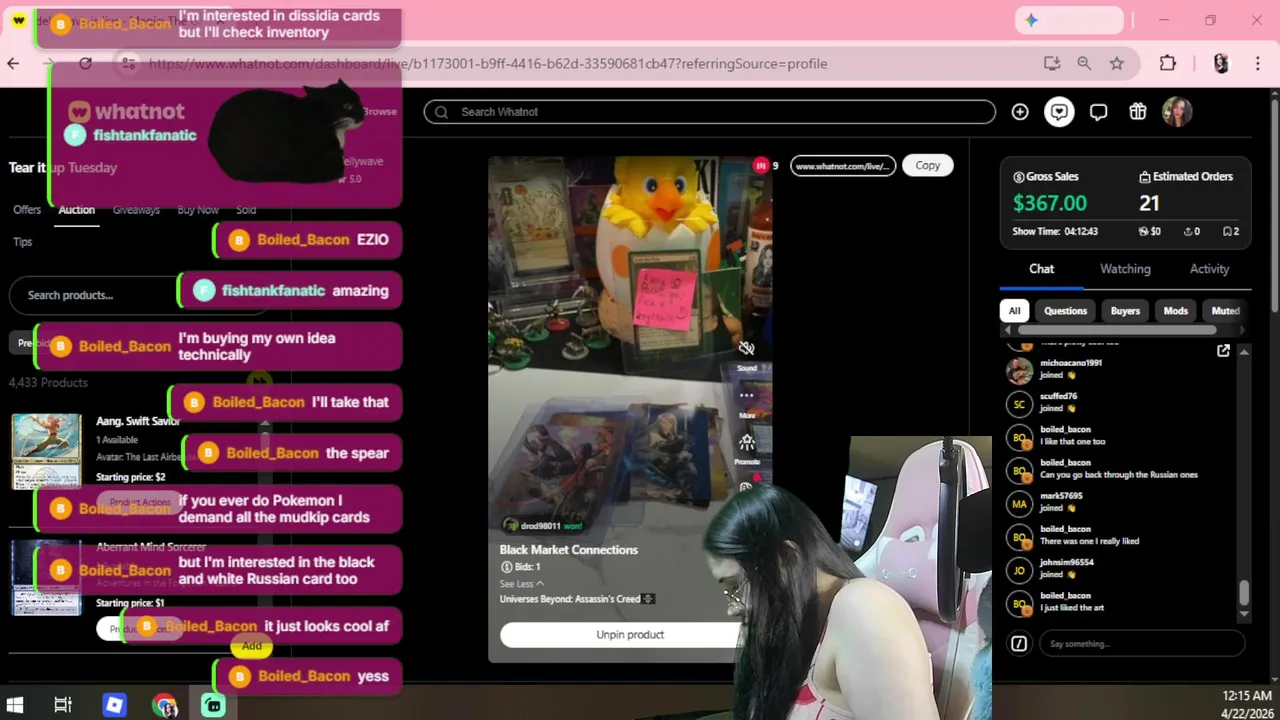Open the green app icon on taskbar
Image resolution: width=1280 pixels, height=720 pixels.
pyautogui.click(x=213, y=705)
